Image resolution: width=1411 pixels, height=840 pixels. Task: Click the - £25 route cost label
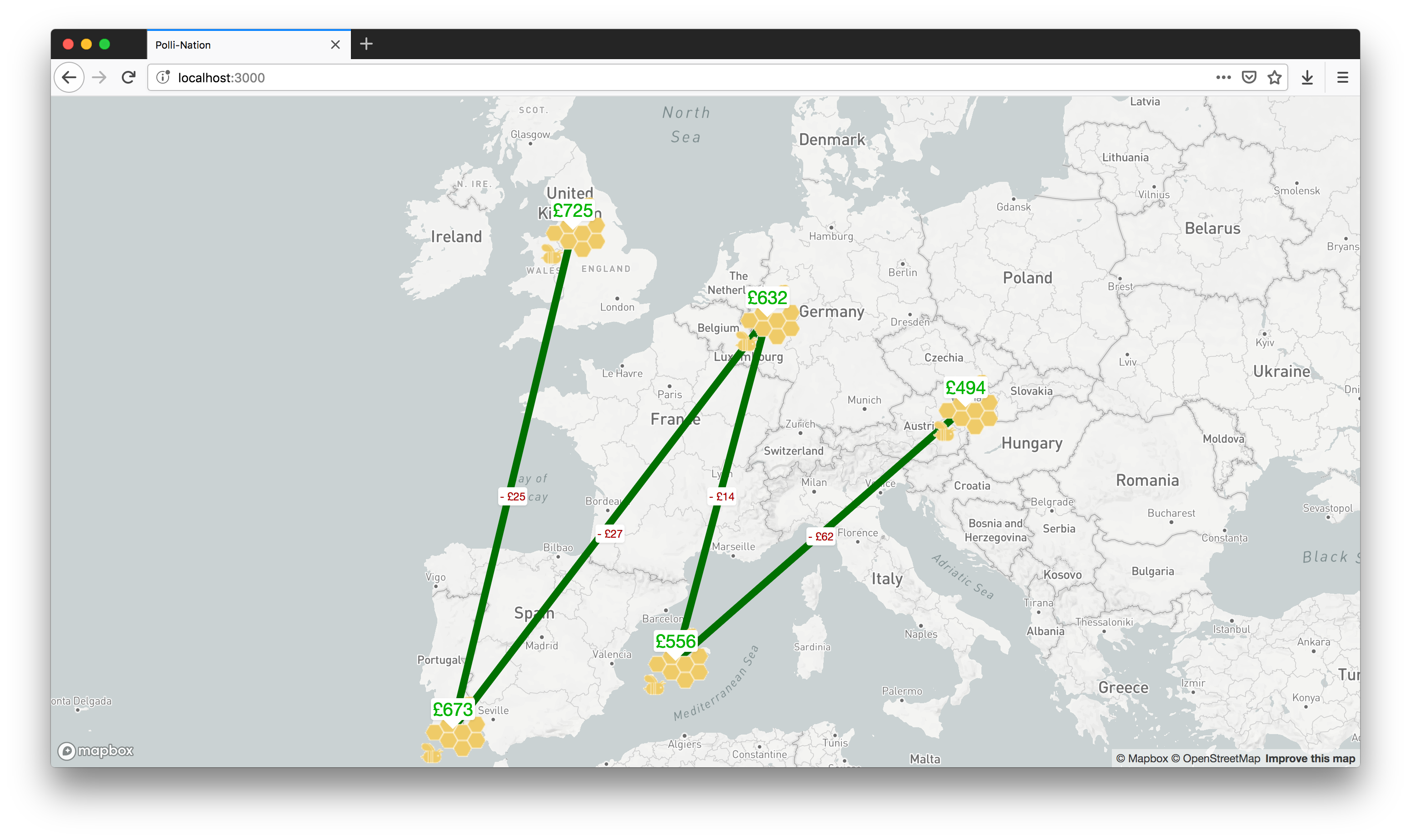point(513,496)
